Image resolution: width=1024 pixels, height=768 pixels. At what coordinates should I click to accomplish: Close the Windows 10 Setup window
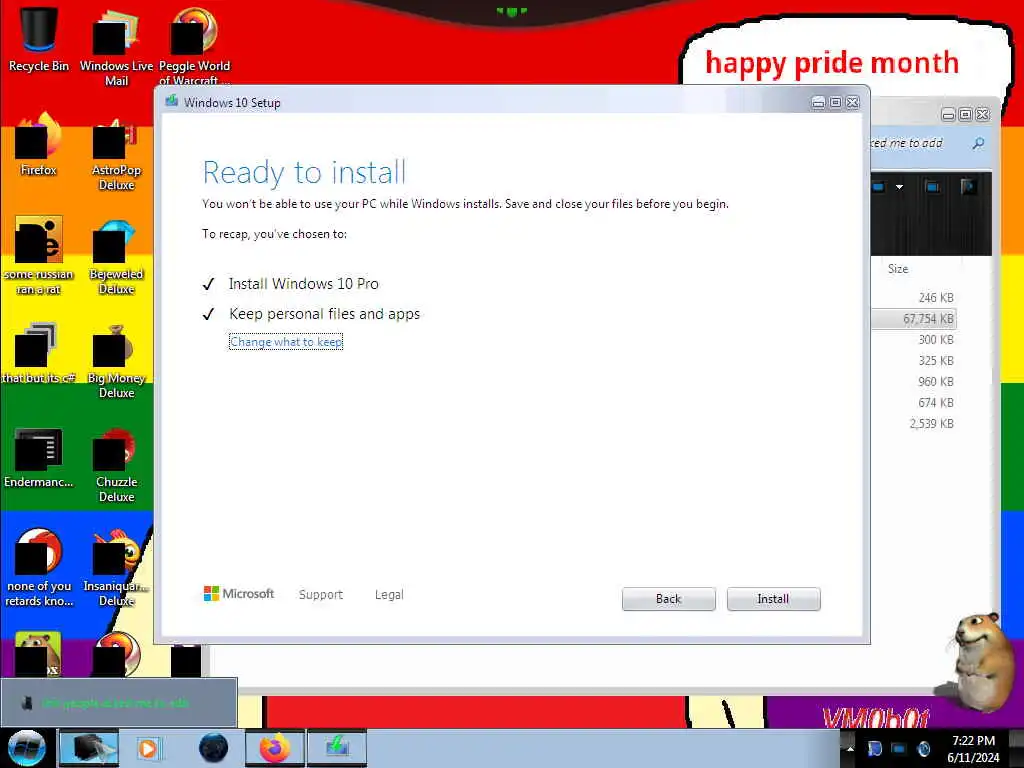point(852,103)
